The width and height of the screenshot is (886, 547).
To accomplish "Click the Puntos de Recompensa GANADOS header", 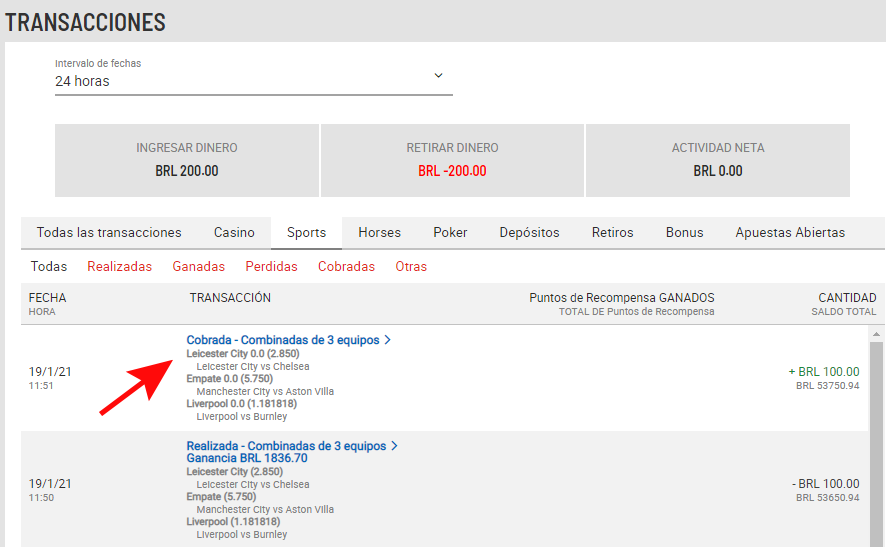I will (x=622, y=298).
